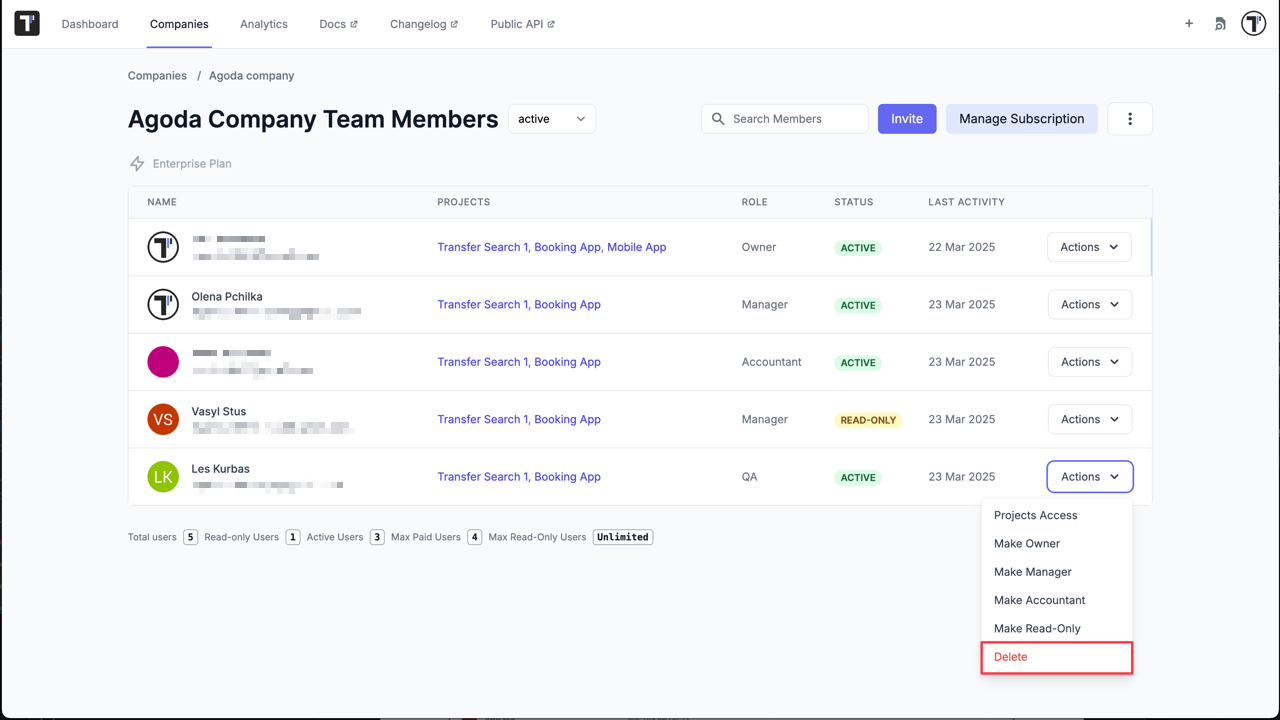Click Olena Pchilka's pink avatar swatch
1280x720 pixels.
163,362
